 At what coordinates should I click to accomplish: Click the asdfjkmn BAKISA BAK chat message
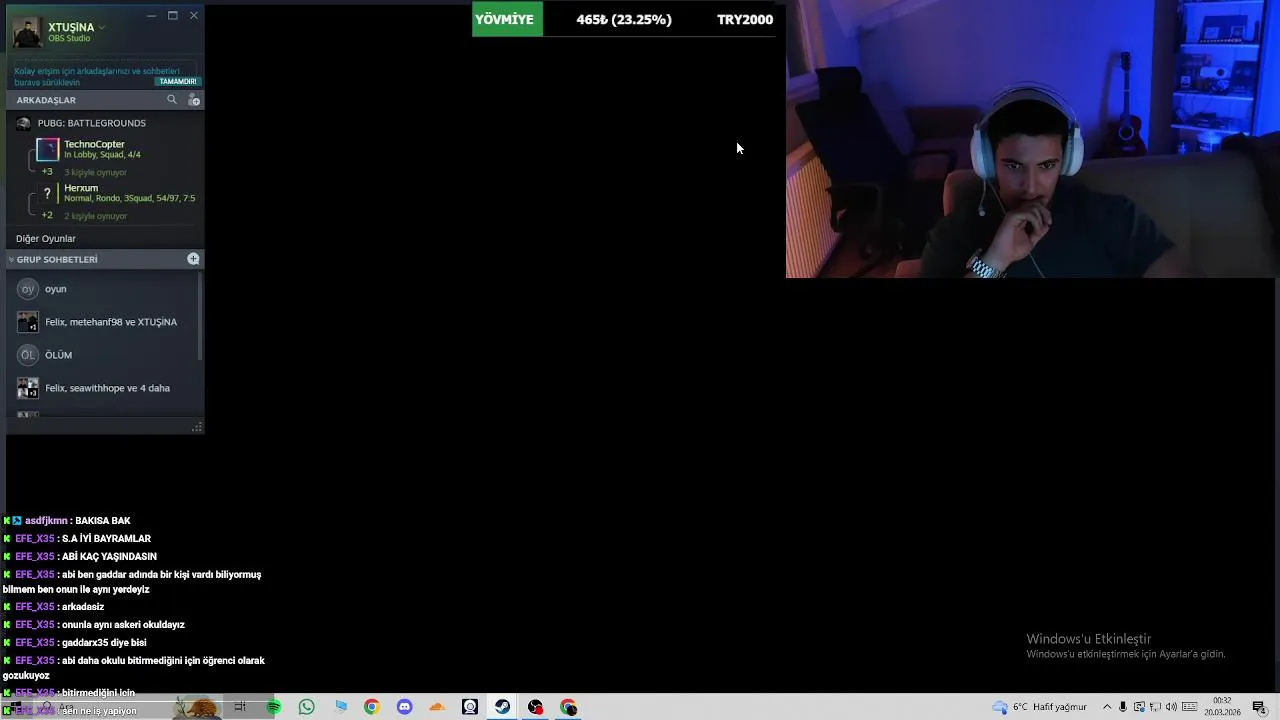67,521
